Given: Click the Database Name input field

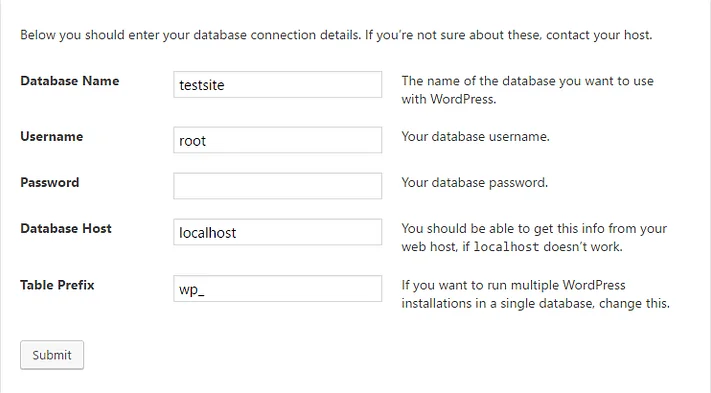Looking at the screenshot, I should [x=278, y=84].
